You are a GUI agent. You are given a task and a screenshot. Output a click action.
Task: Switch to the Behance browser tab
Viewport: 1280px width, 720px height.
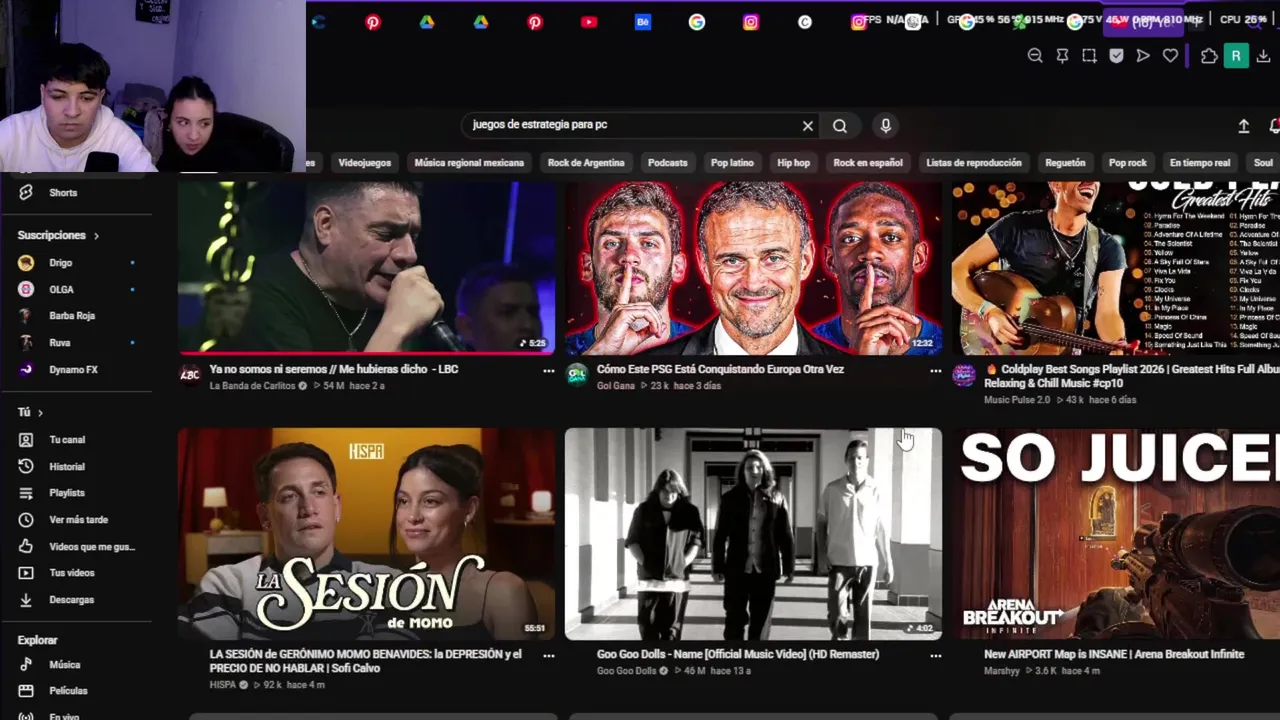643,22
